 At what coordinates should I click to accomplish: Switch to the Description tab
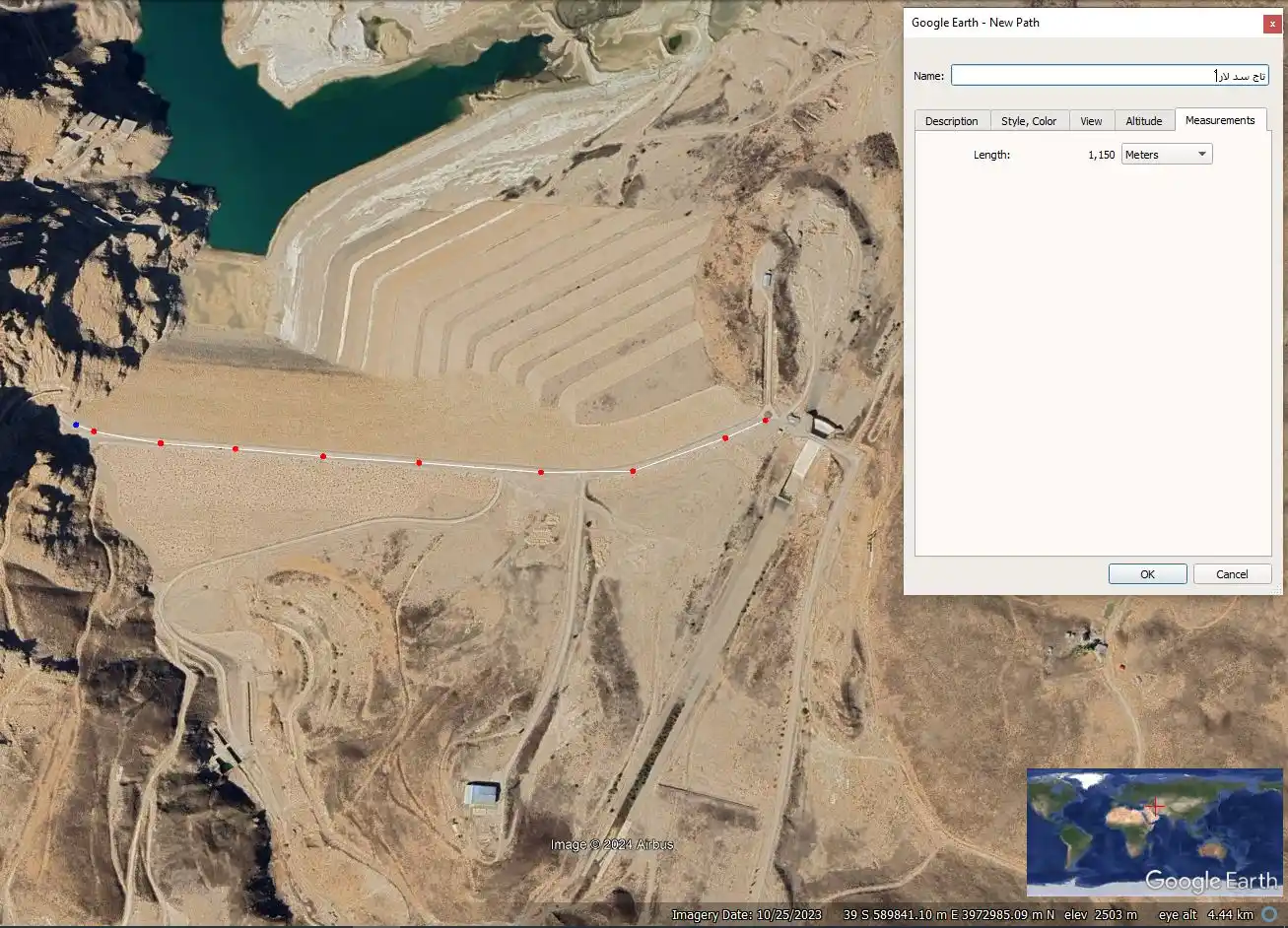coord(951,121)
